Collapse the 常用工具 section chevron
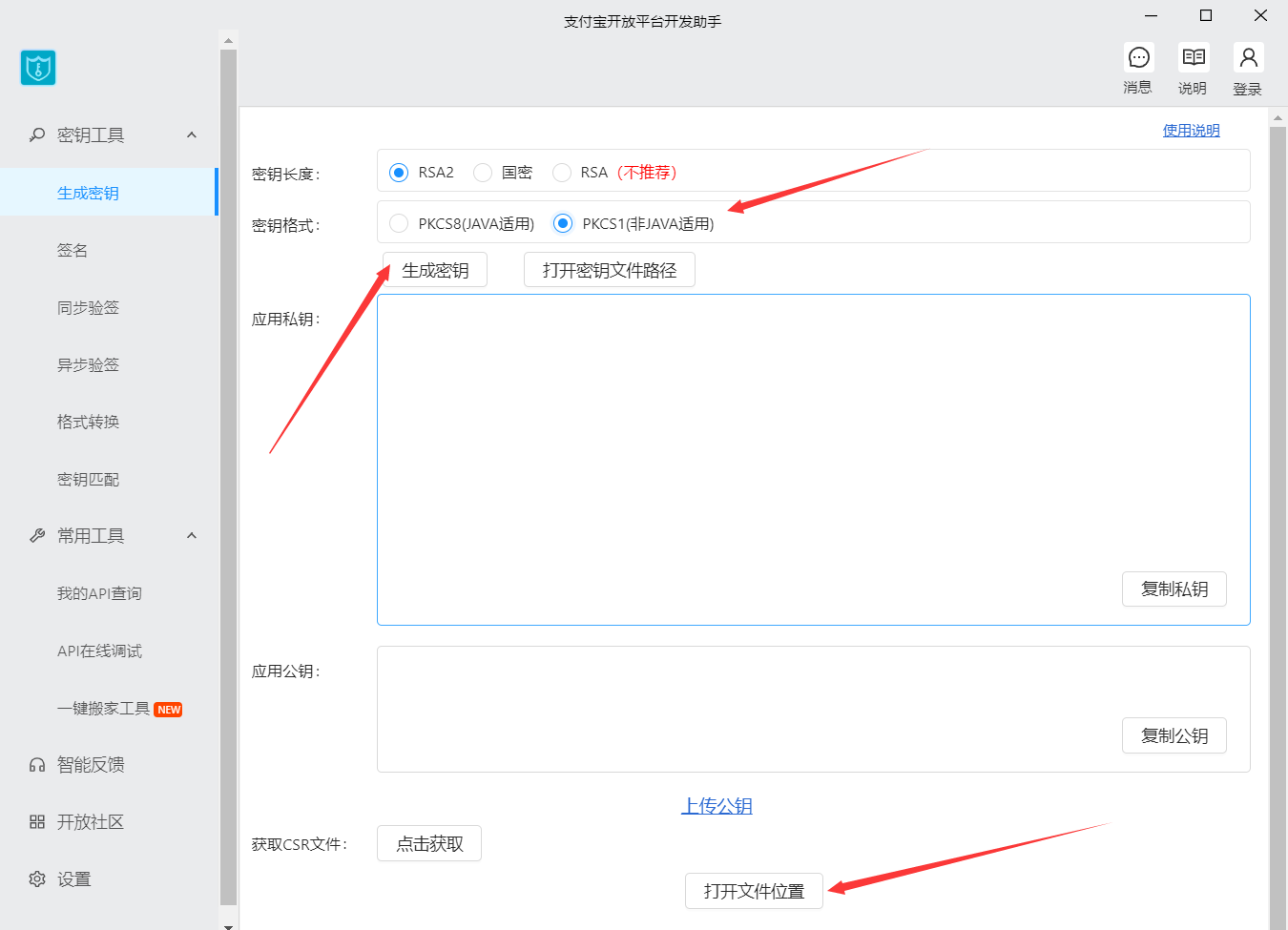1288x930 pixels. click(192, 536)
